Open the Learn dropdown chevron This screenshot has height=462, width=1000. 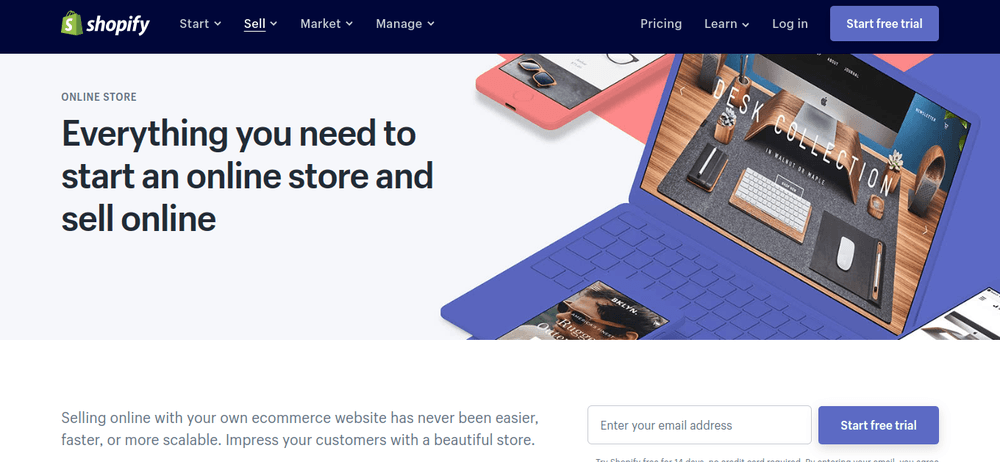click(746, 24)
